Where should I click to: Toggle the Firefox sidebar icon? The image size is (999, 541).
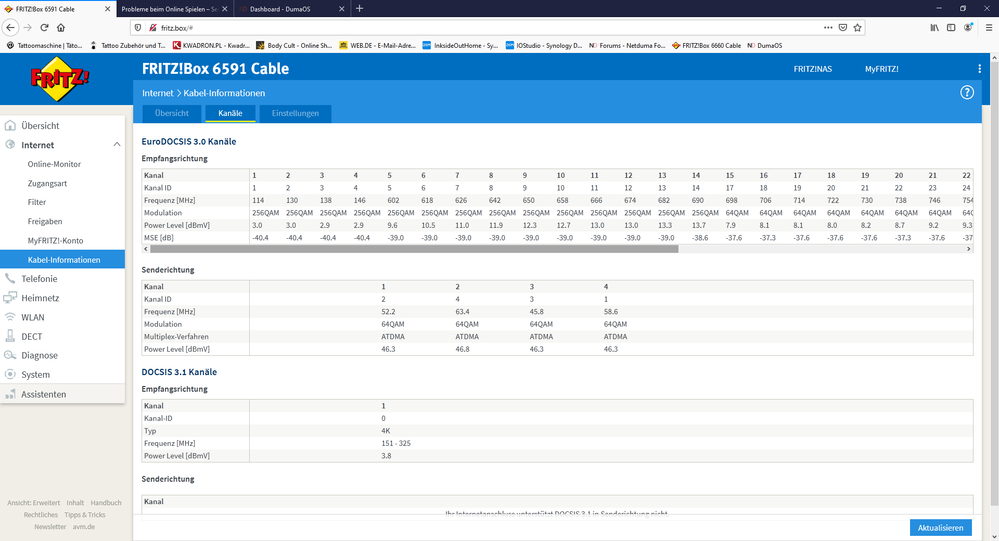tap(951, 27)
